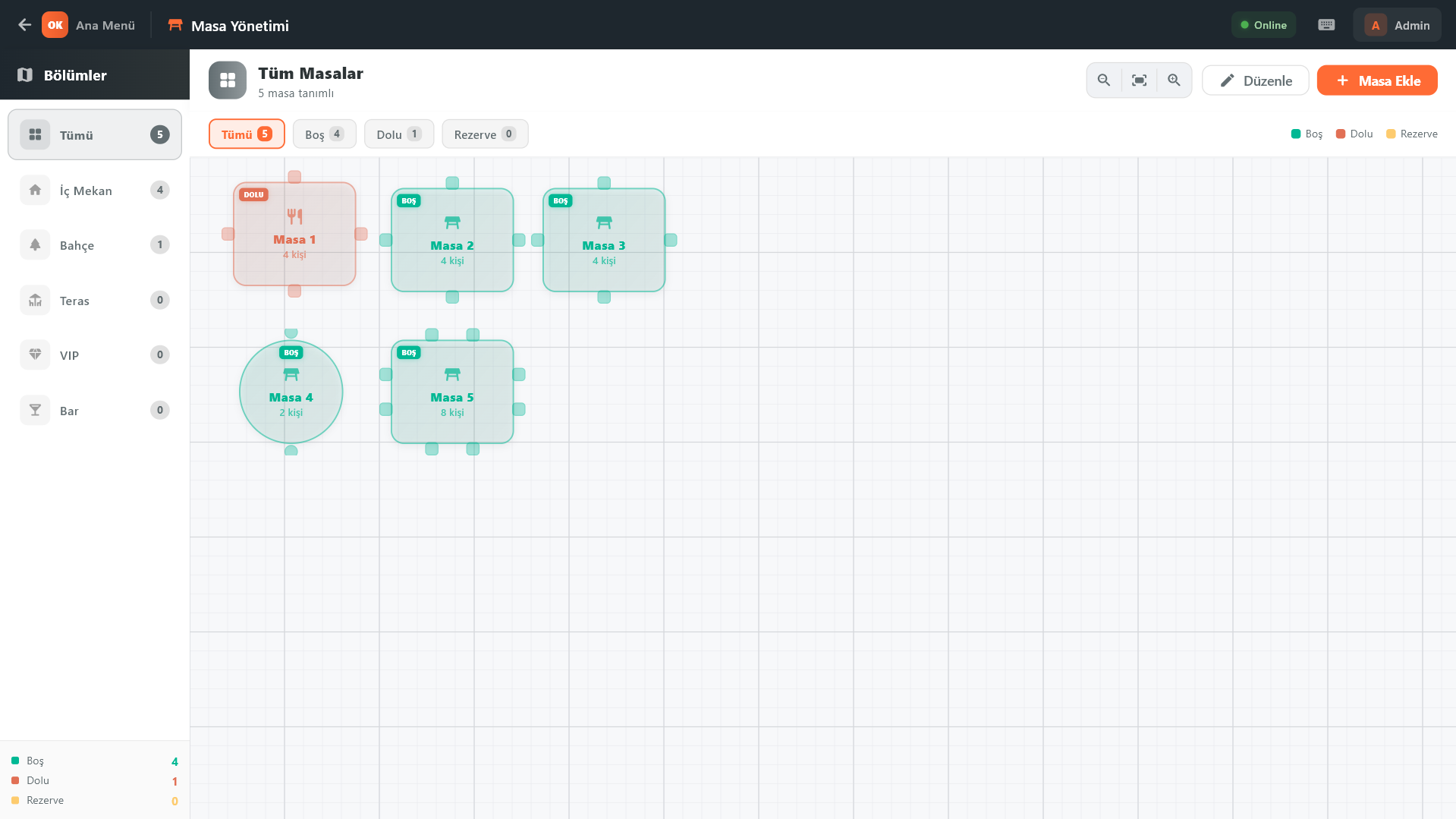
Task: Show only Dolu tables
Action: 398,134
